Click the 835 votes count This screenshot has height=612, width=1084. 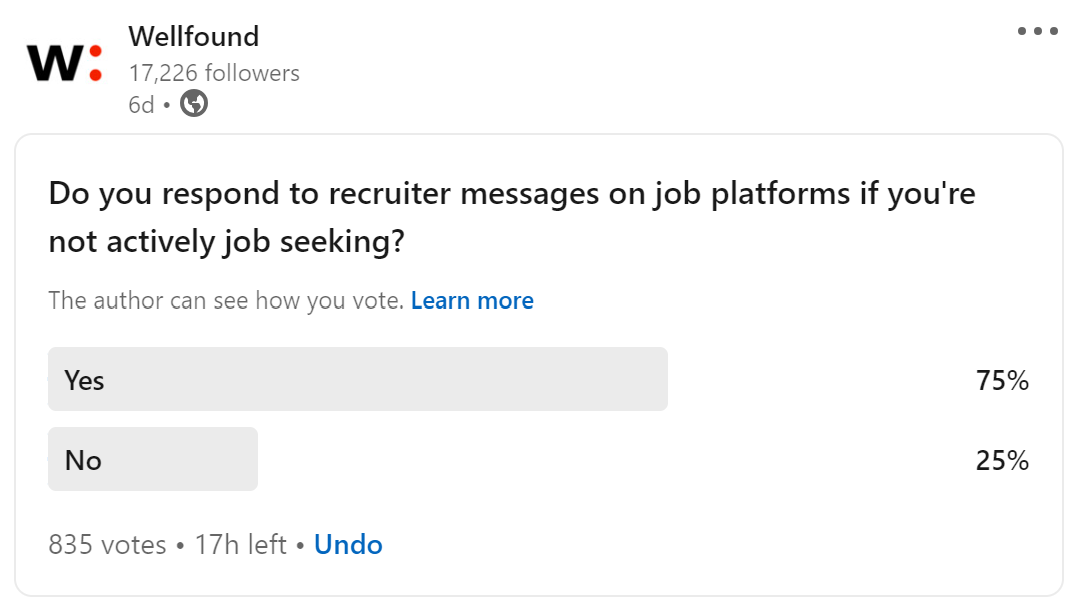(107, 545)
